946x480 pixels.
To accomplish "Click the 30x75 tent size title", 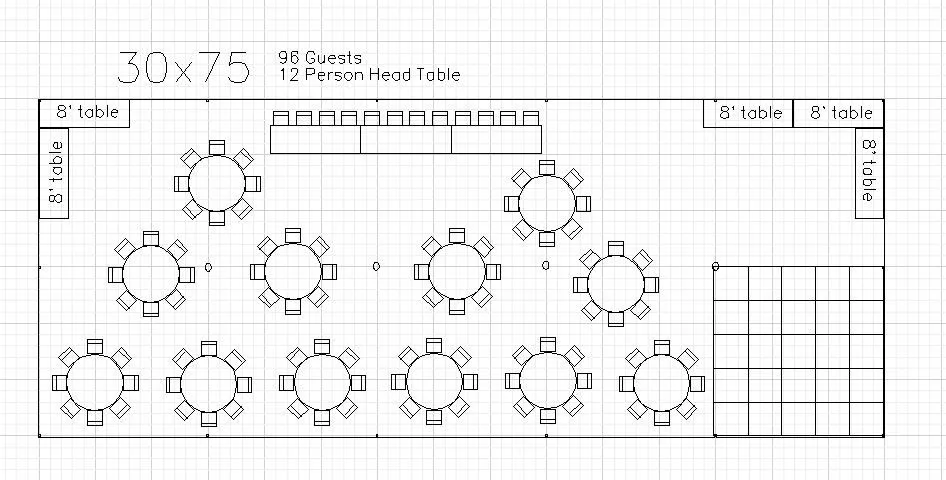I will click(183, 66).
